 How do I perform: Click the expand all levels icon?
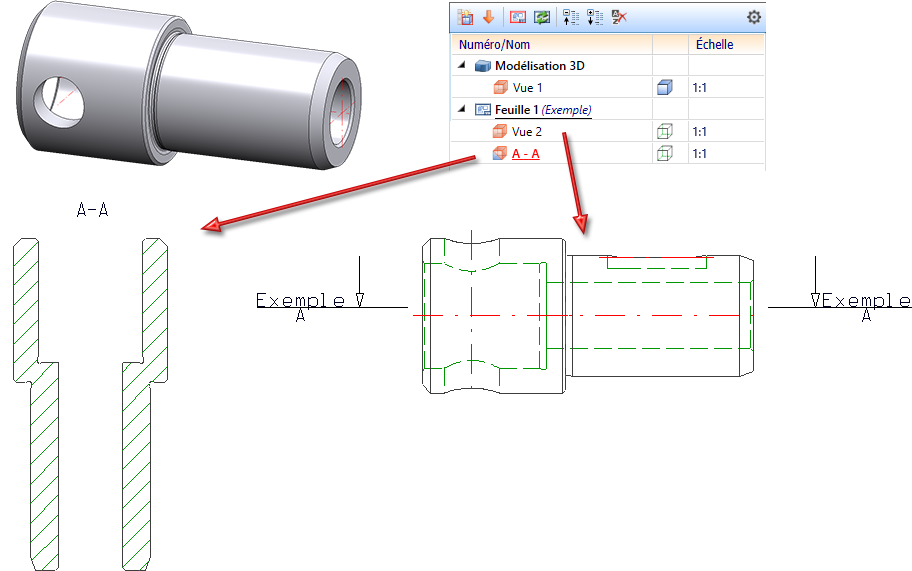(595, 17)
